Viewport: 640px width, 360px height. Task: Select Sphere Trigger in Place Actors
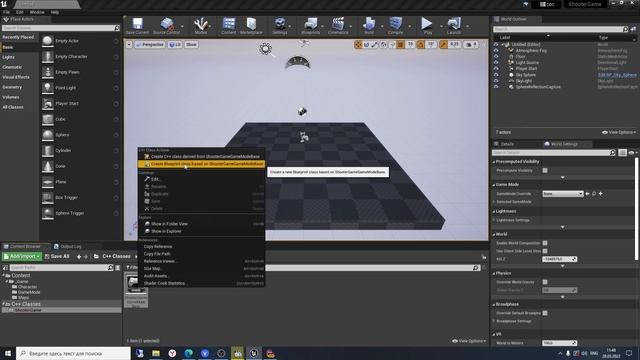80,213
